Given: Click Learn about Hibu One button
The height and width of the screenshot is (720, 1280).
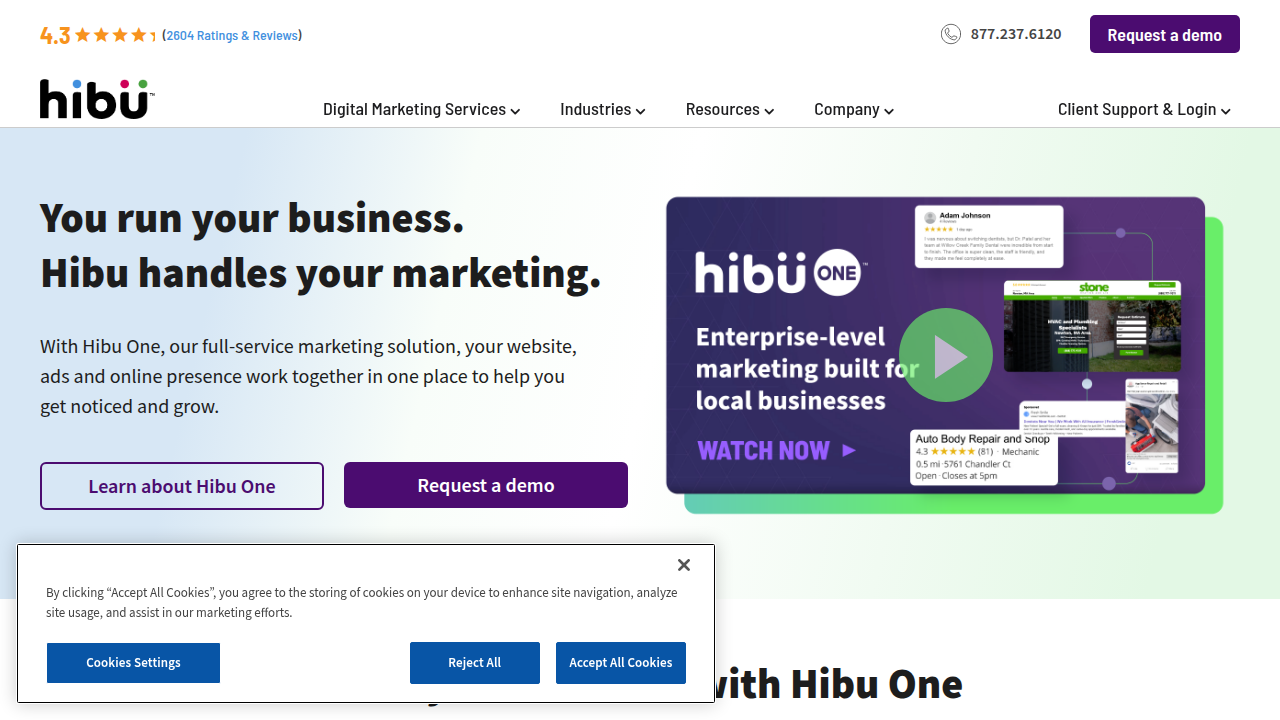Looking at the screenshot, I should (x=182, y=486).
